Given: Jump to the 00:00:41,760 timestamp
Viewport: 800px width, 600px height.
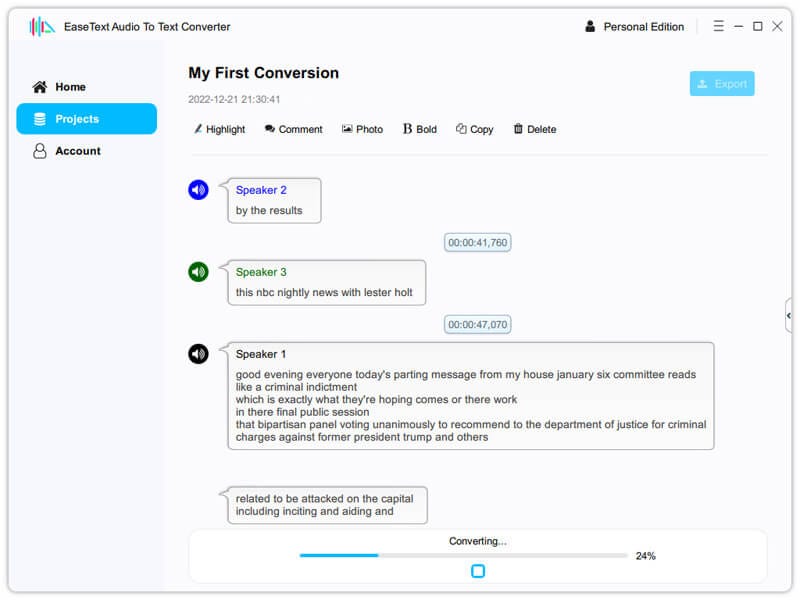Looking at the screenshot, I should tap(478, 242).
